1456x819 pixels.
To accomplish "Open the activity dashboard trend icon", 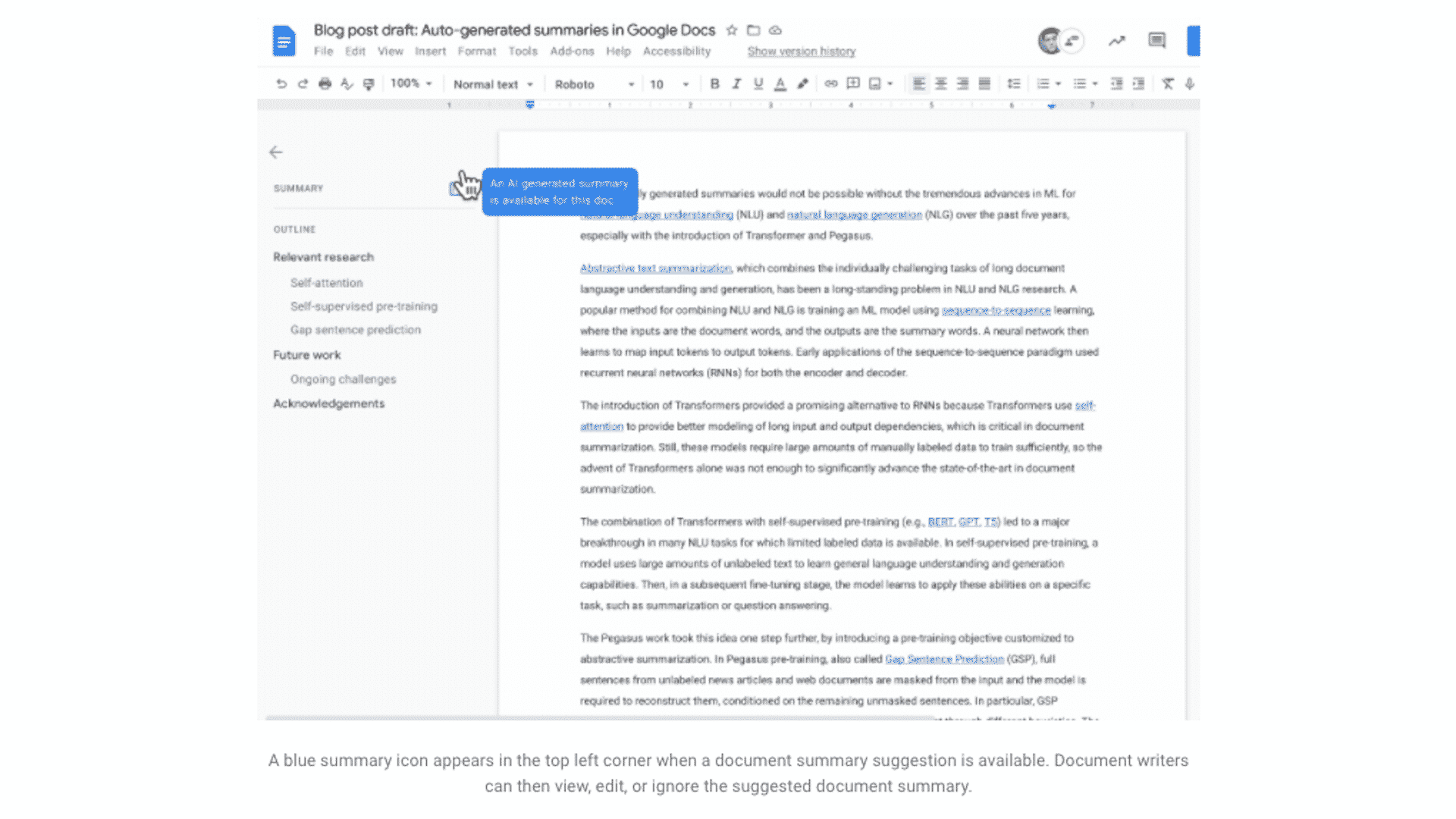I will coord(1116,41).
